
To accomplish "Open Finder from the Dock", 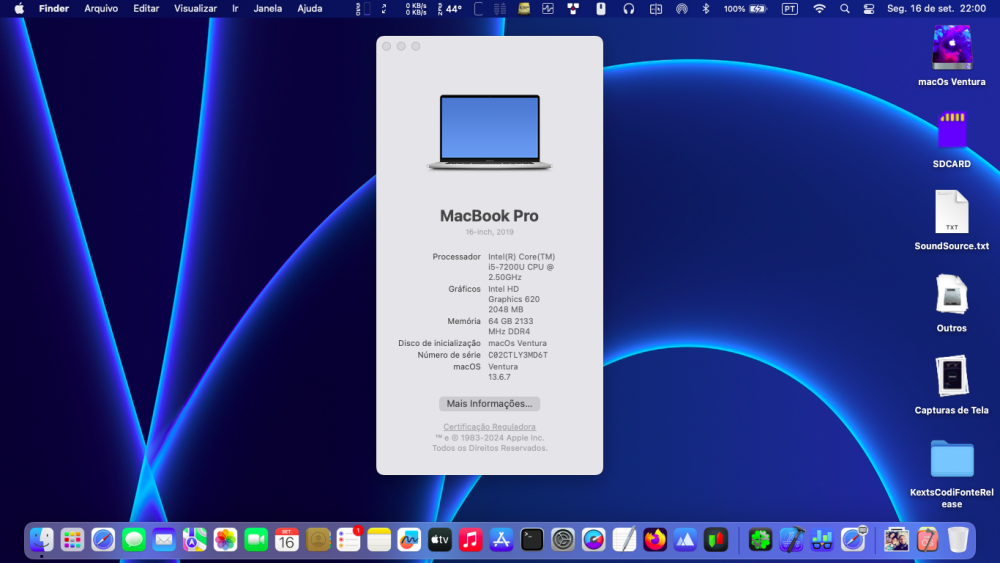I will click(41, 540).
